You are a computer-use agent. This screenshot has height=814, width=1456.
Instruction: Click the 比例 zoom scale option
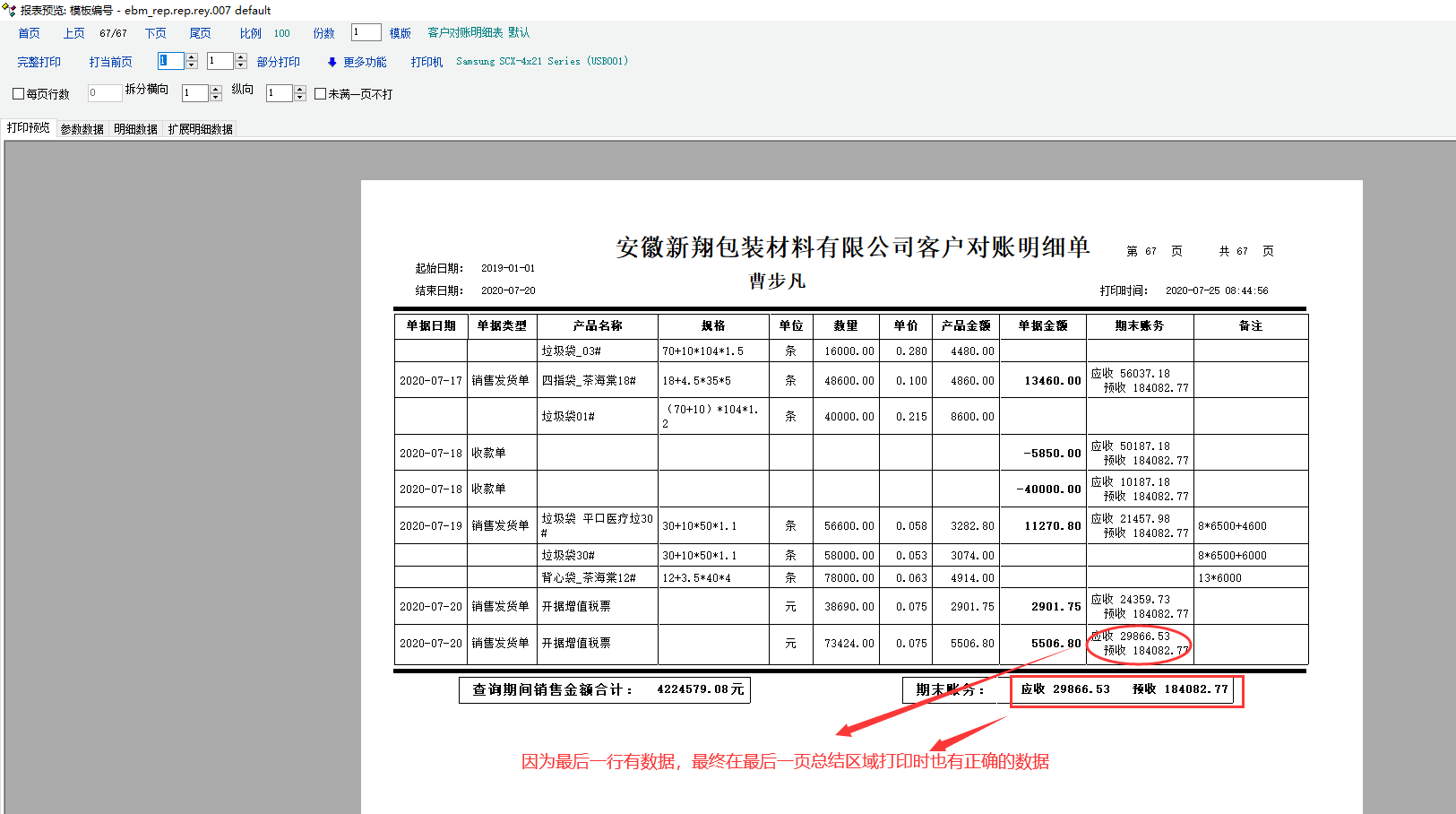(x=250, y=33)
